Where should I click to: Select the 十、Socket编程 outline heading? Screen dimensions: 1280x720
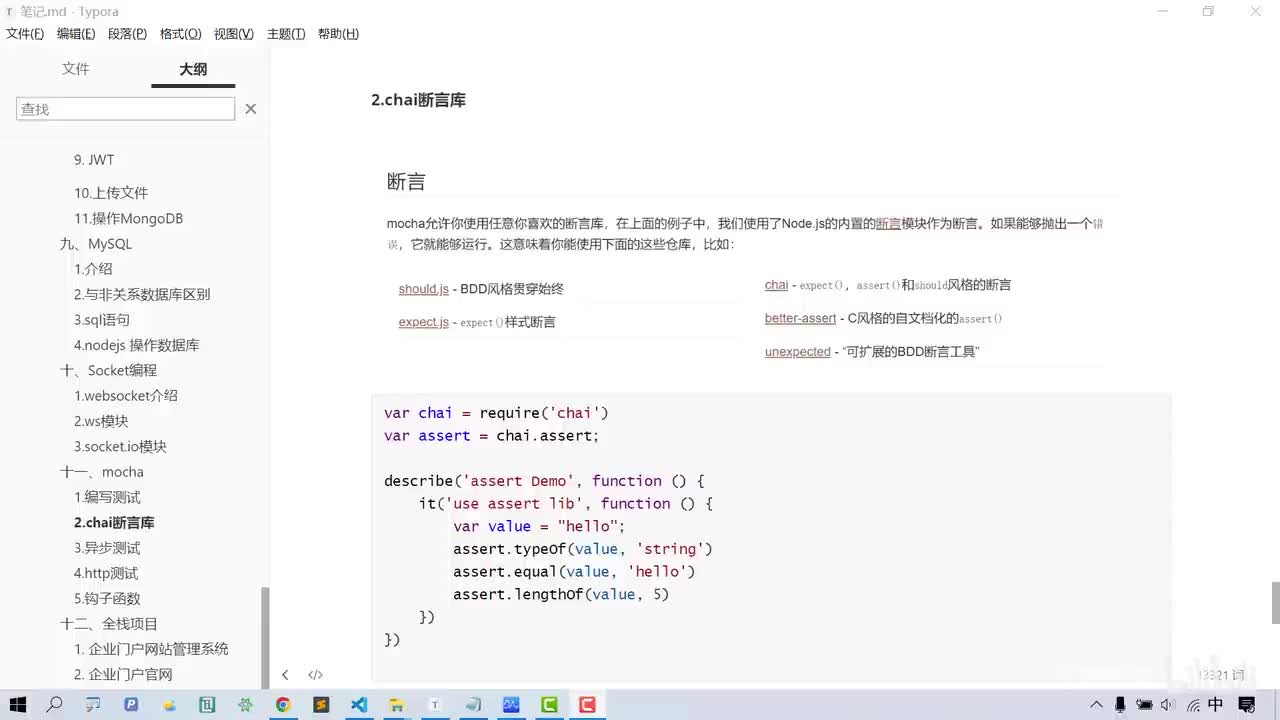(x=108, y=370)
